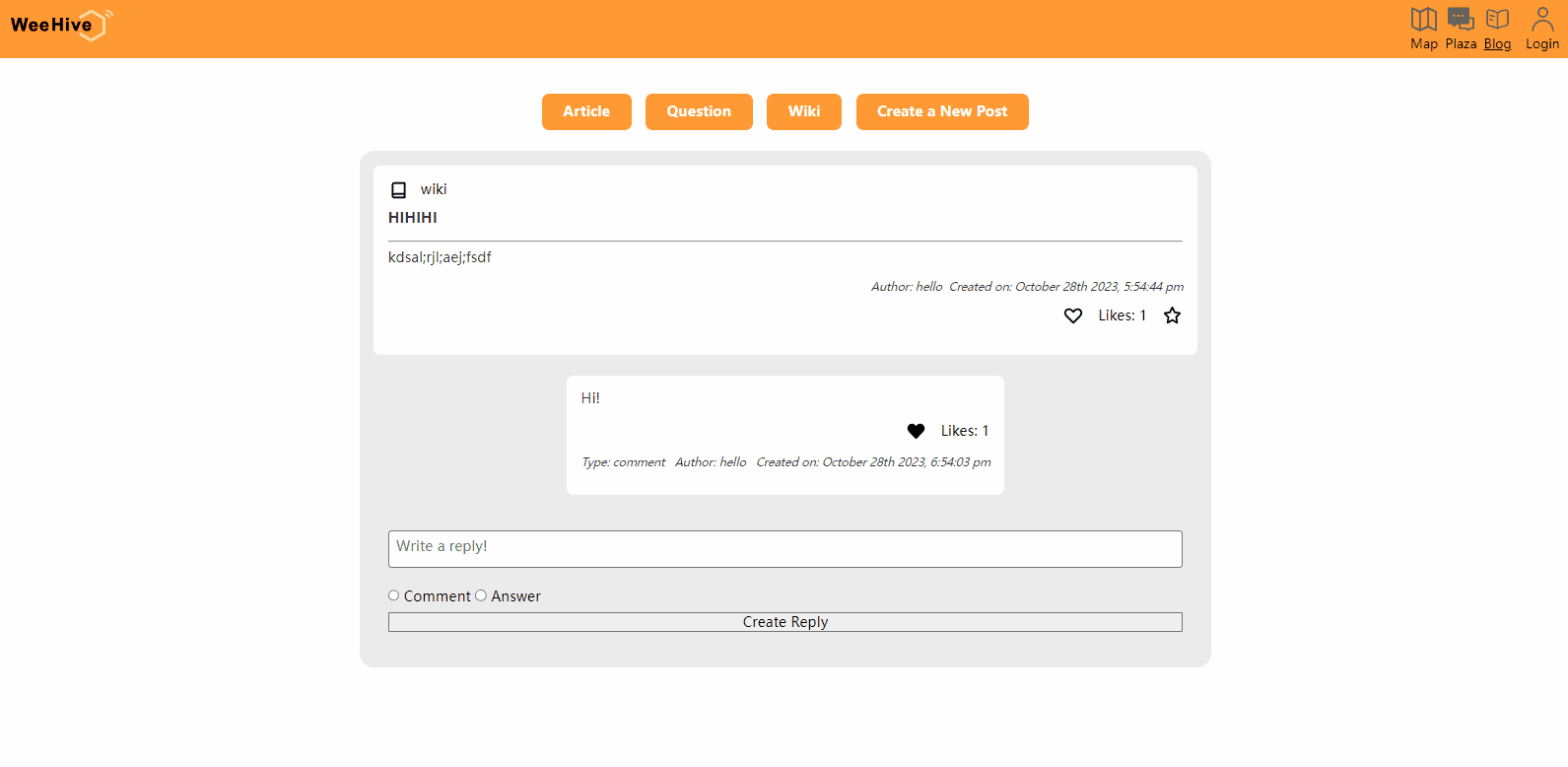The image size is (1568, 767).
Task: Focus the 'Write a reply!' text field
Action: point(784,549)
